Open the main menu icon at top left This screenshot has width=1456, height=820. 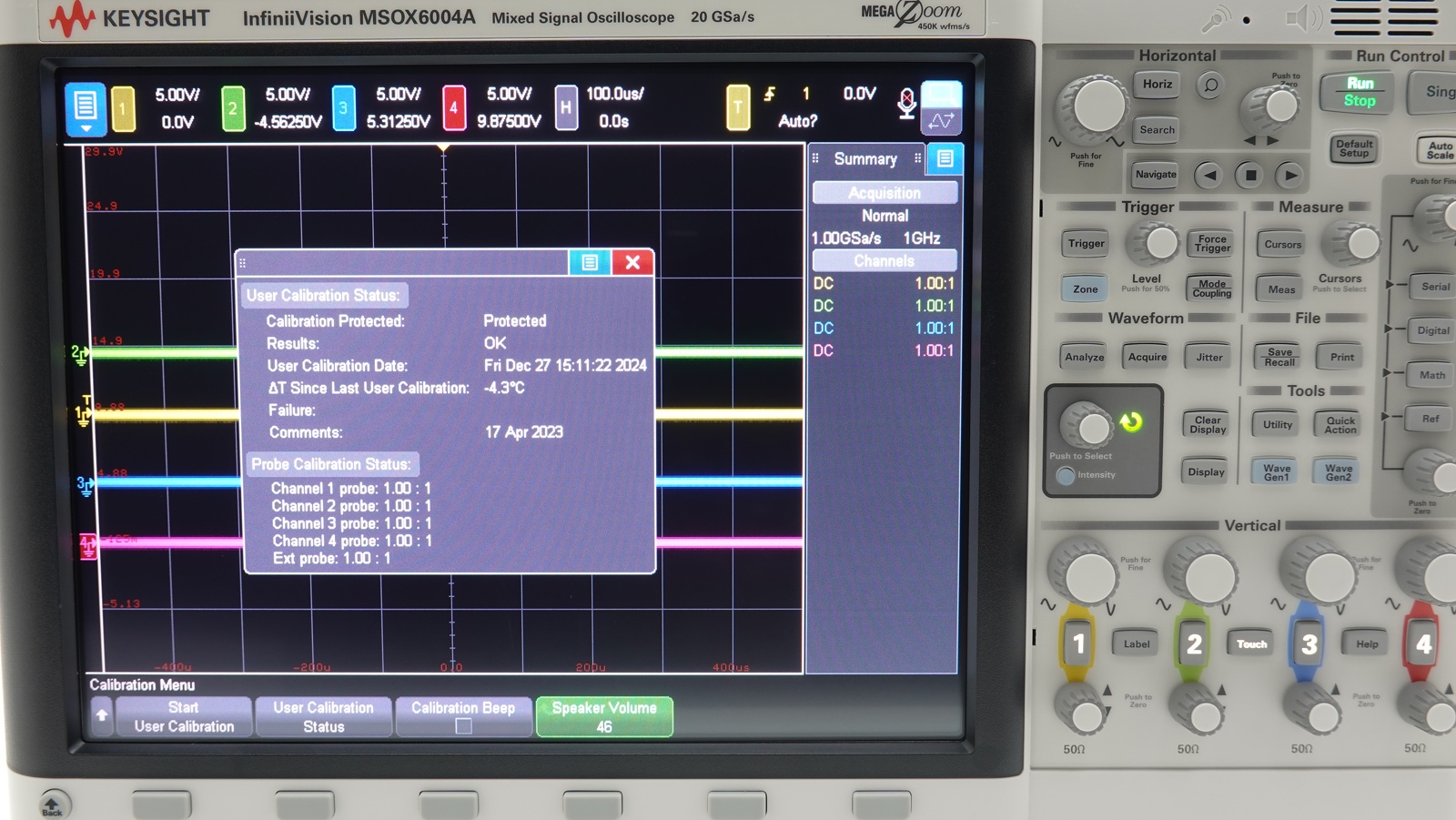[x=86, y=108]
